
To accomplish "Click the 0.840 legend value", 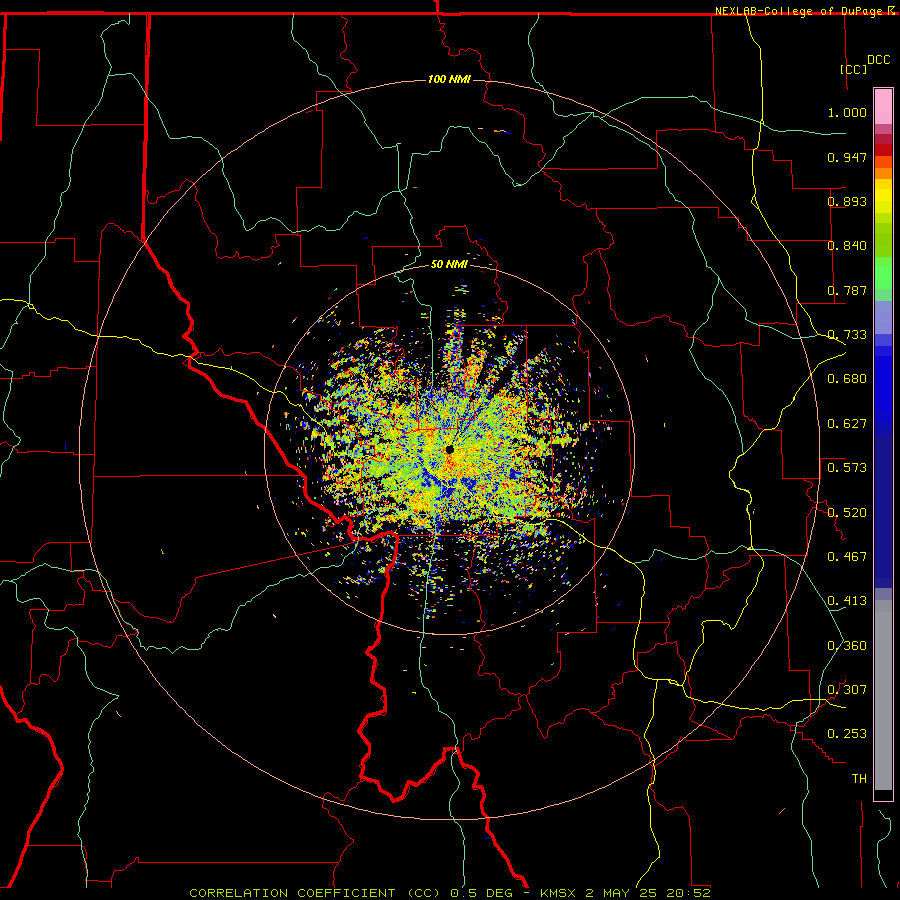I will (847, 246).
